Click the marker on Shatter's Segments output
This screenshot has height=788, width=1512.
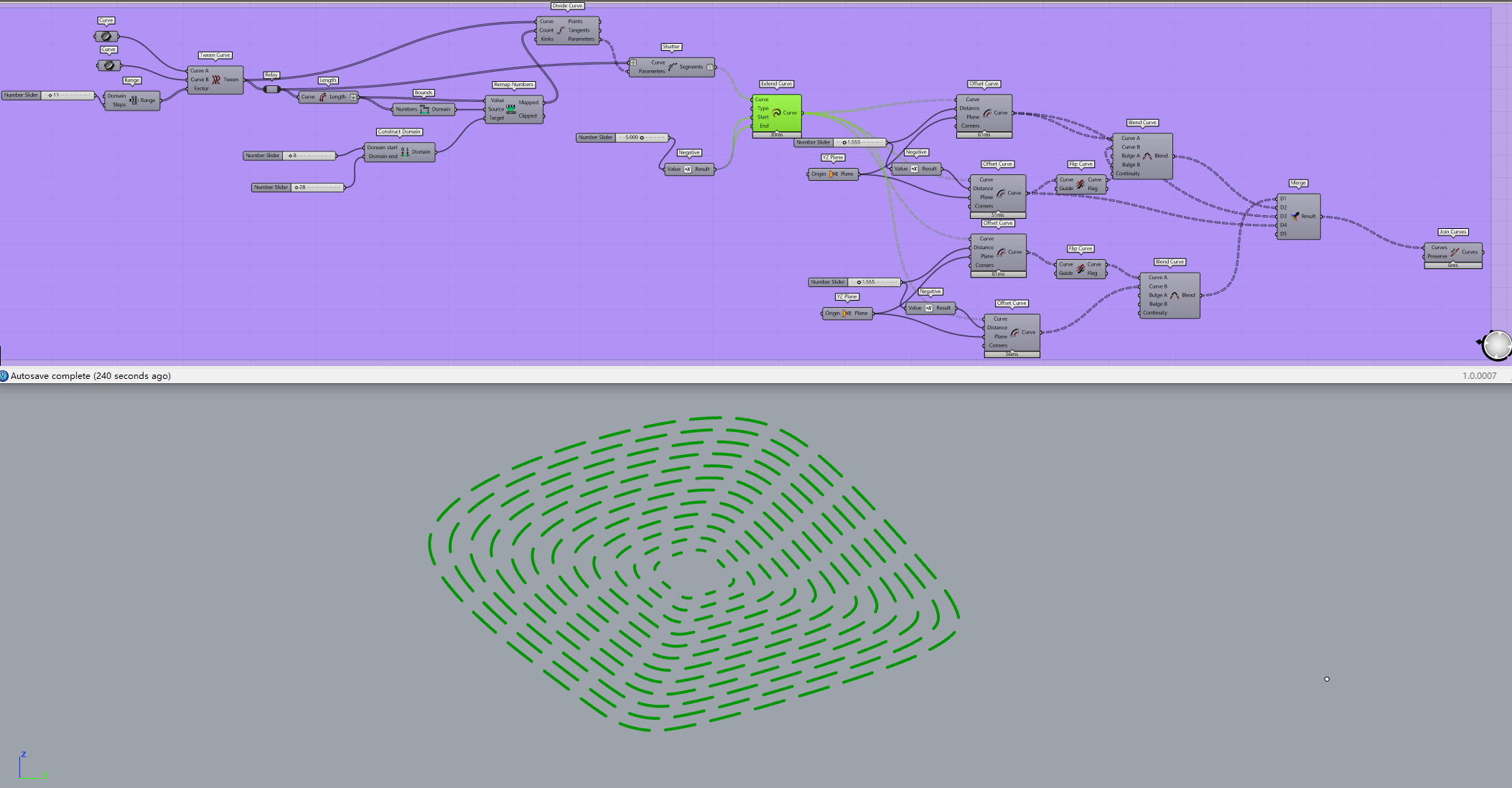[x=710, y=67]
